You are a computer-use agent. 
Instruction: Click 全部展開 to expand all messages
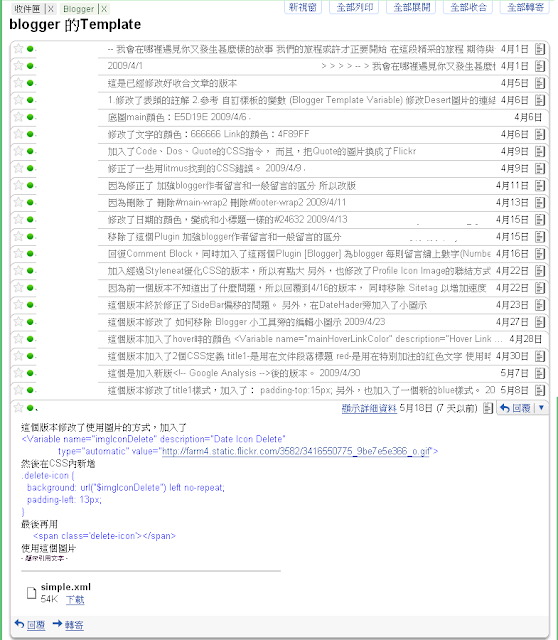click(x=411, y=7)
